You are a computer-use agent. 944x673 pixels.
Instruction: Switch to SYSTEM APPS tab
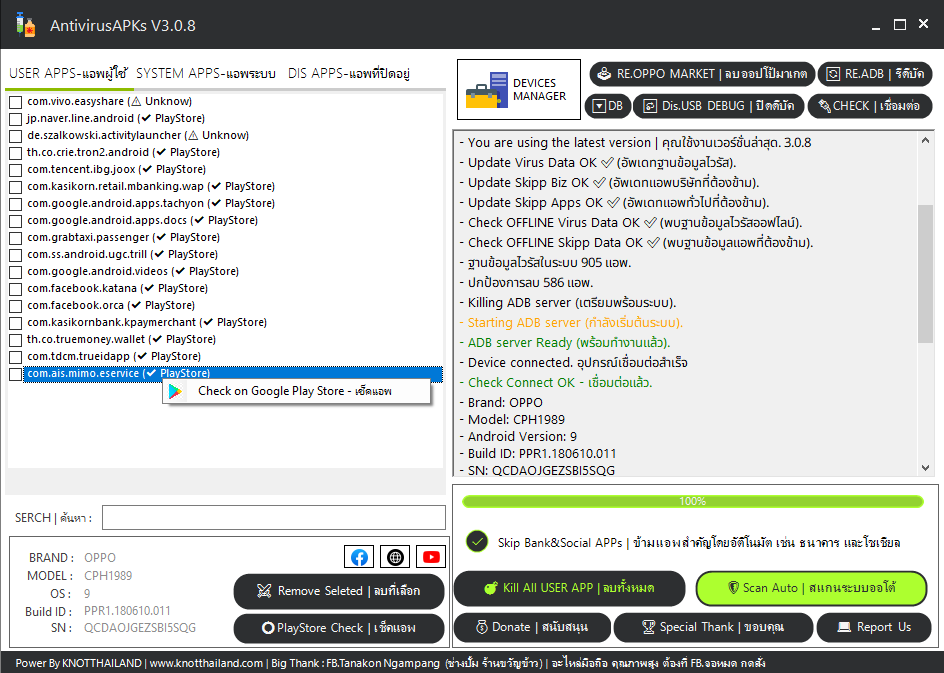coord(205,73)
